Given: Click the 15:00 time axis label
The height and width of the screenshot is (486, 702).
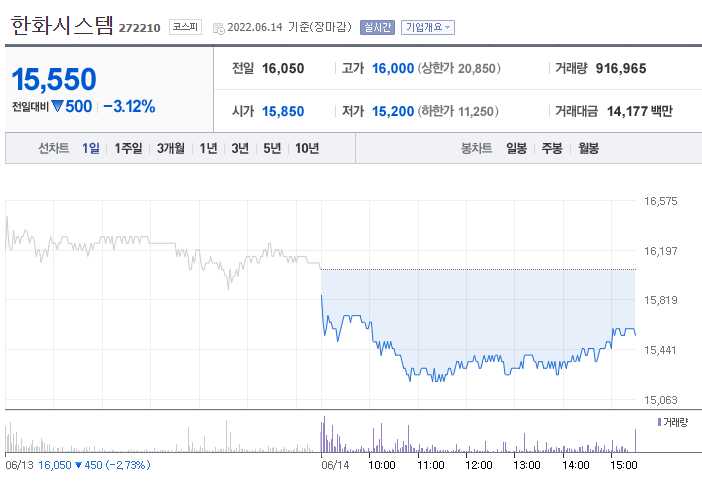Looking at the screenshot, I should point(624,465).
